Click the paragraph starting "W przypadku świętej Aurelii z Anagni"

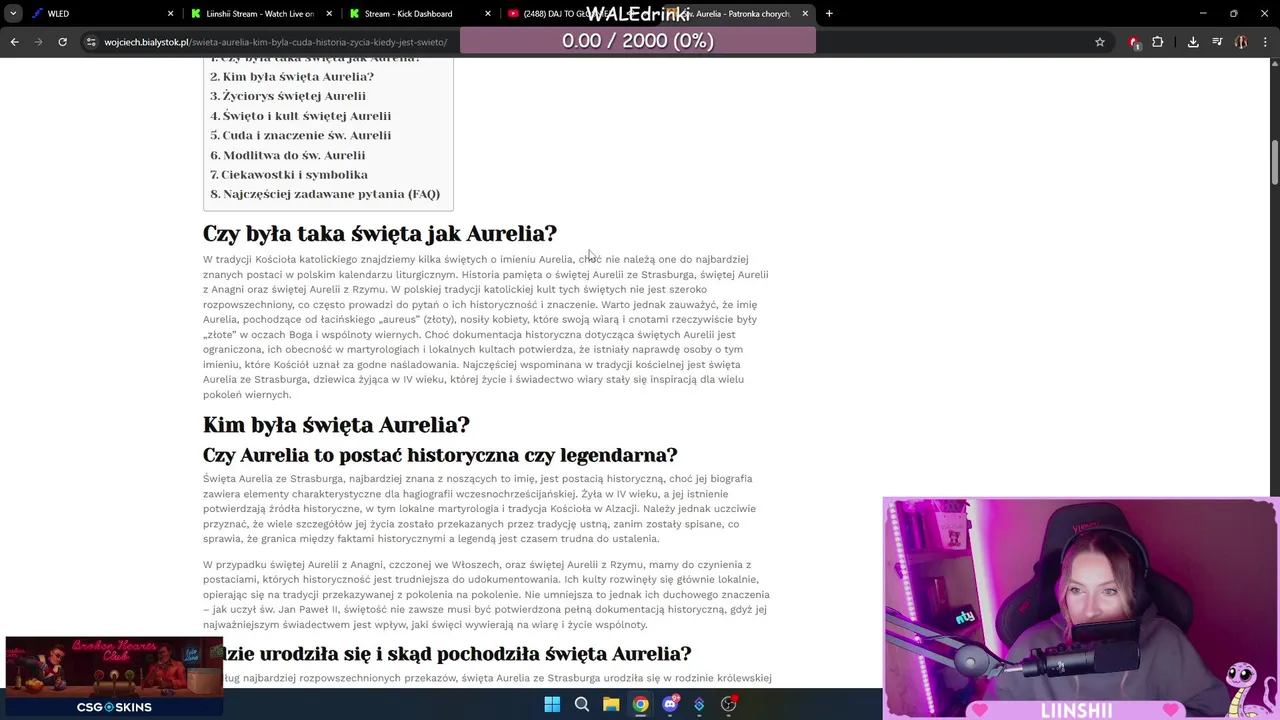pos(486,595)
